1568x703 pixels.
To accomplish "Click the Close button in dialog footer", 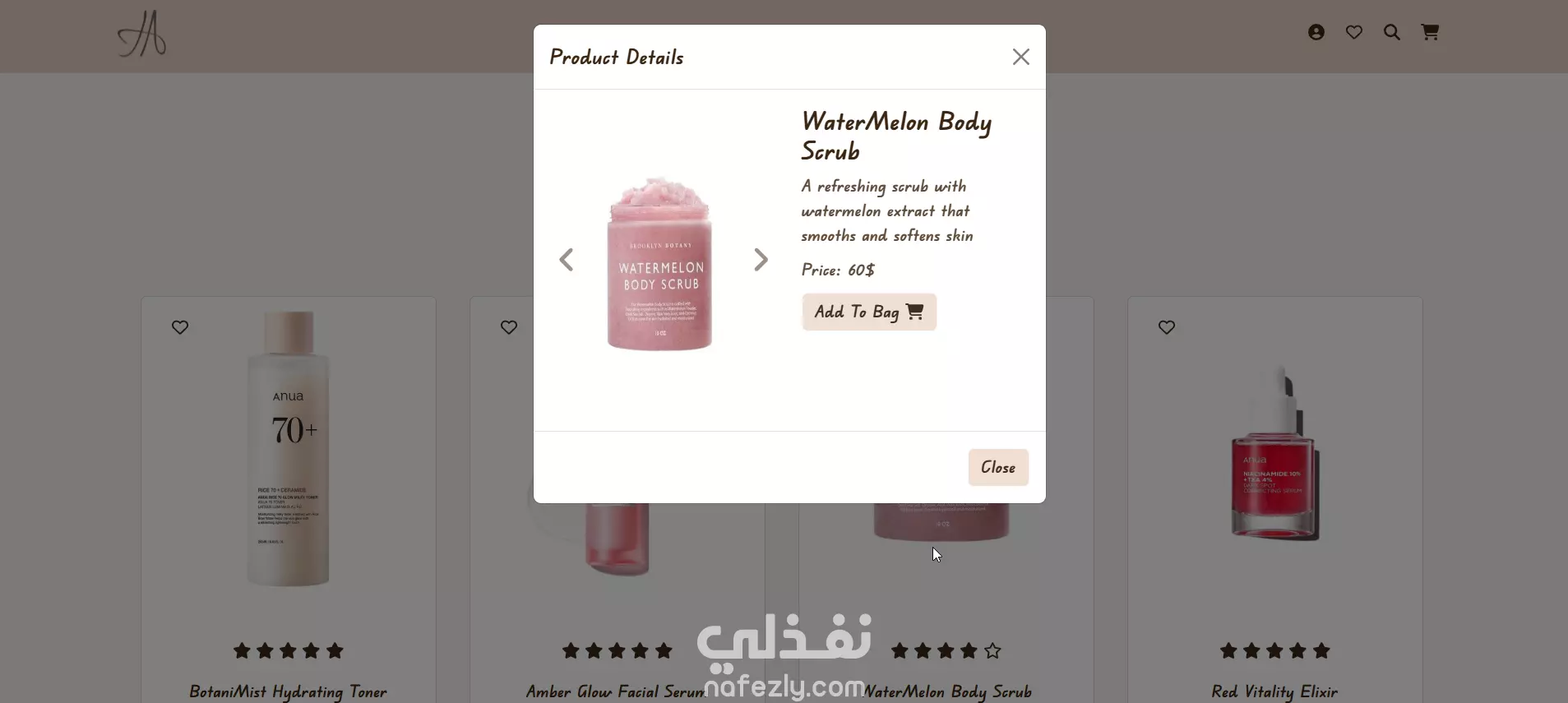I will 998,467.
